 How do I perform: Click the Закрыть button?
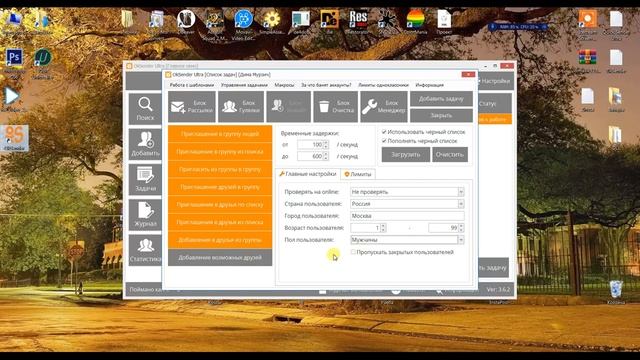point(441,116)
